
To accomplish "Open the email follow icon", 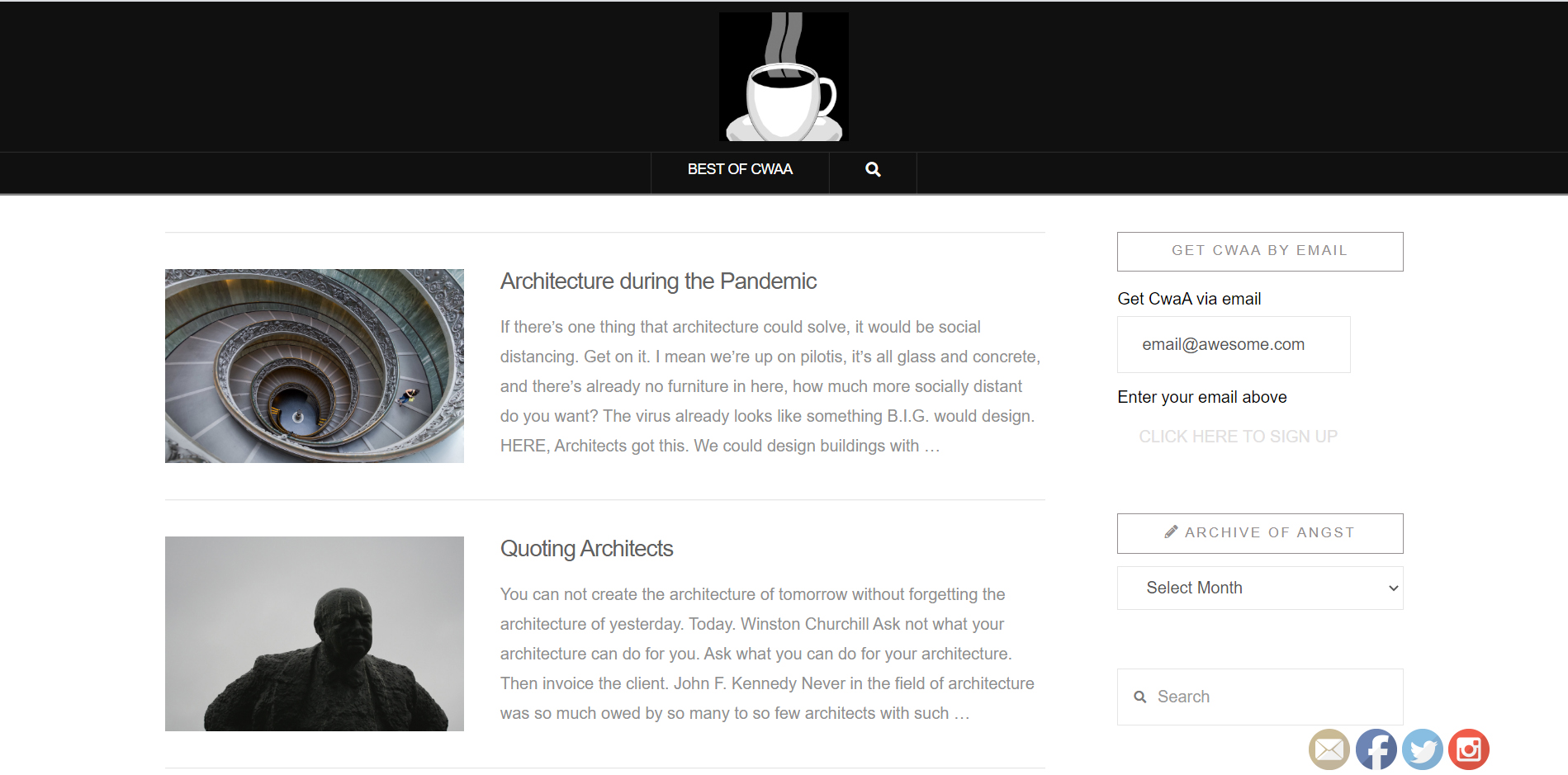I will (1329, 749).
